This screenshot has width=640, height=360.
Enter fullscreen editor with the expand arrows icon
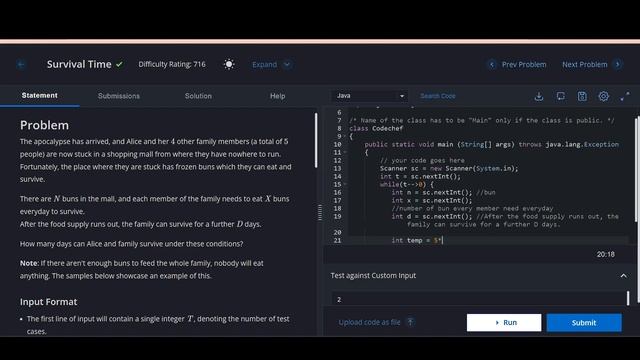pos(624,96)
